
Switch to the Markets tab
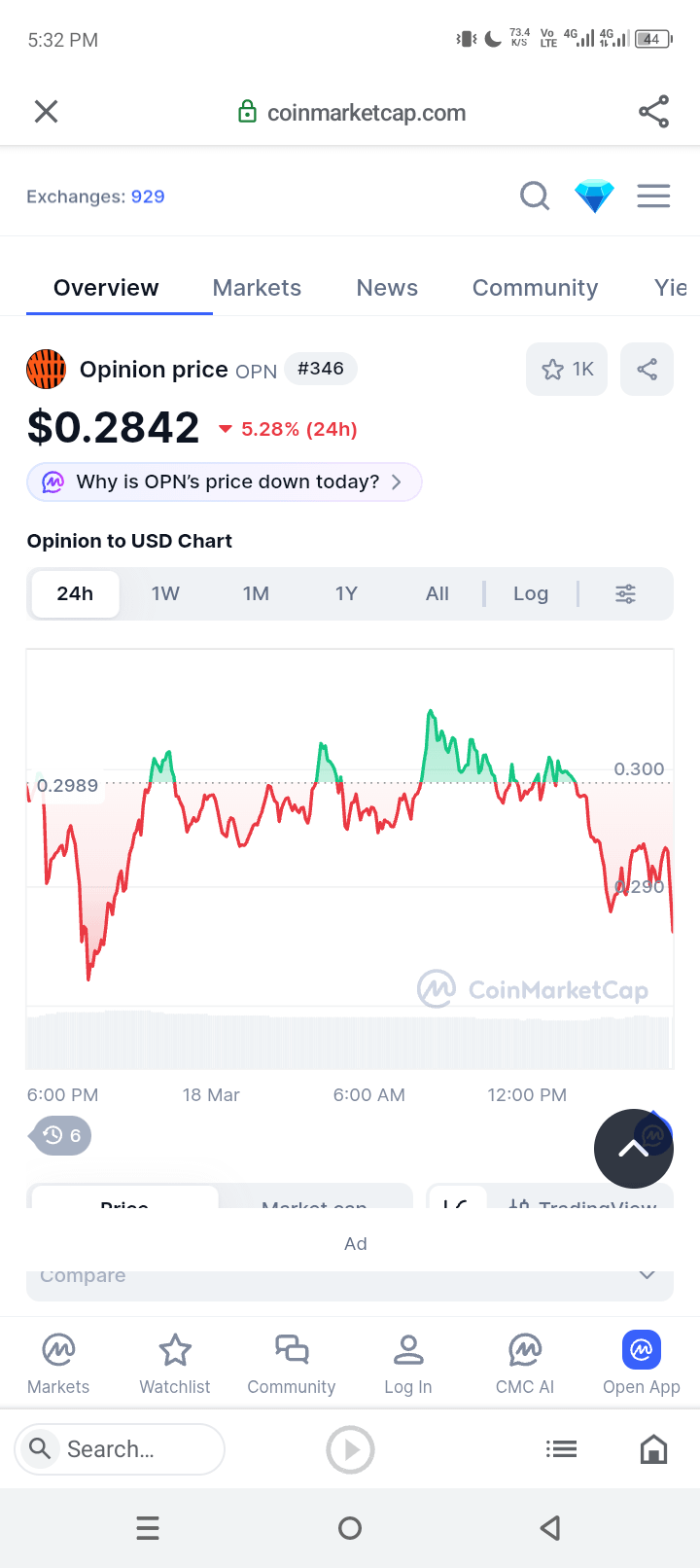(x=257, y=288)
